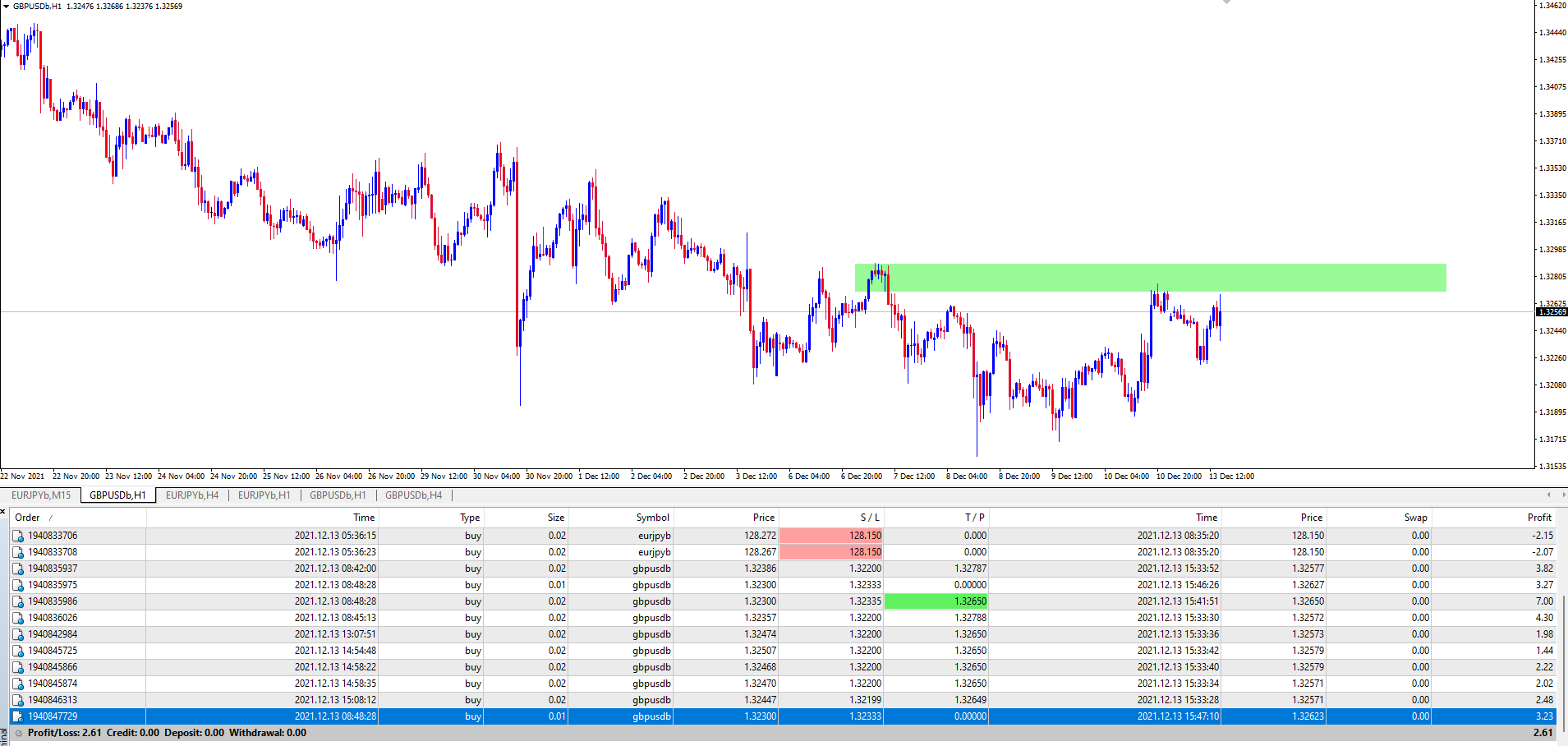This screenshot has width=1568, height=746.
Task: Click profit value -2.15
Action: 1542,536
